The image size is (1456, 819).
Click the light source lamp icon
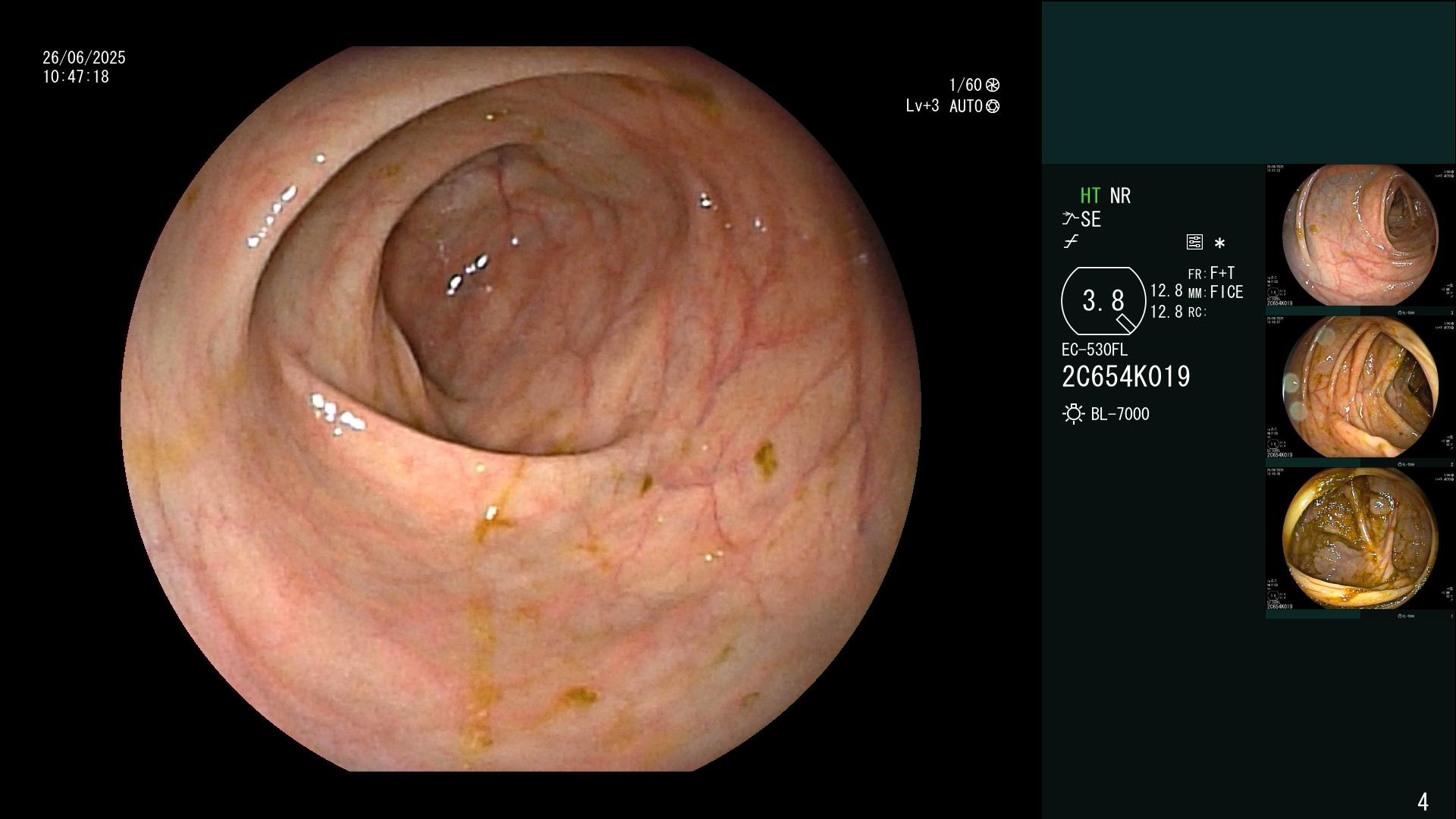click(1073, 414)
